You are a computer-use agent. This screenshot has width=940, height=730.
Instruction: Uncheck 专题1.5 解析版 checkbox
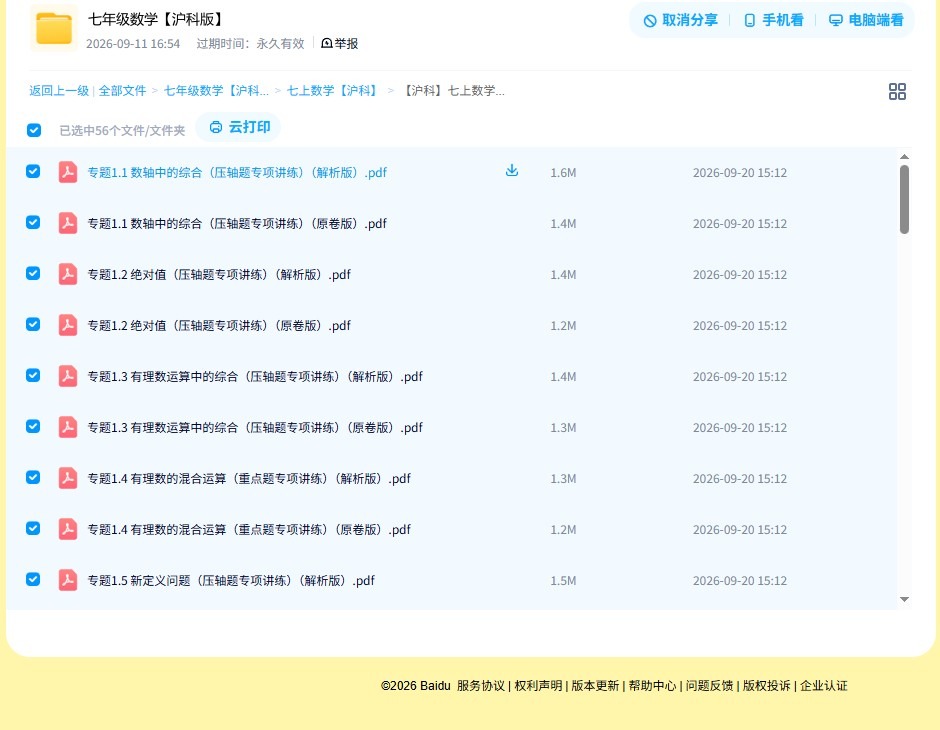click(33, 579)
